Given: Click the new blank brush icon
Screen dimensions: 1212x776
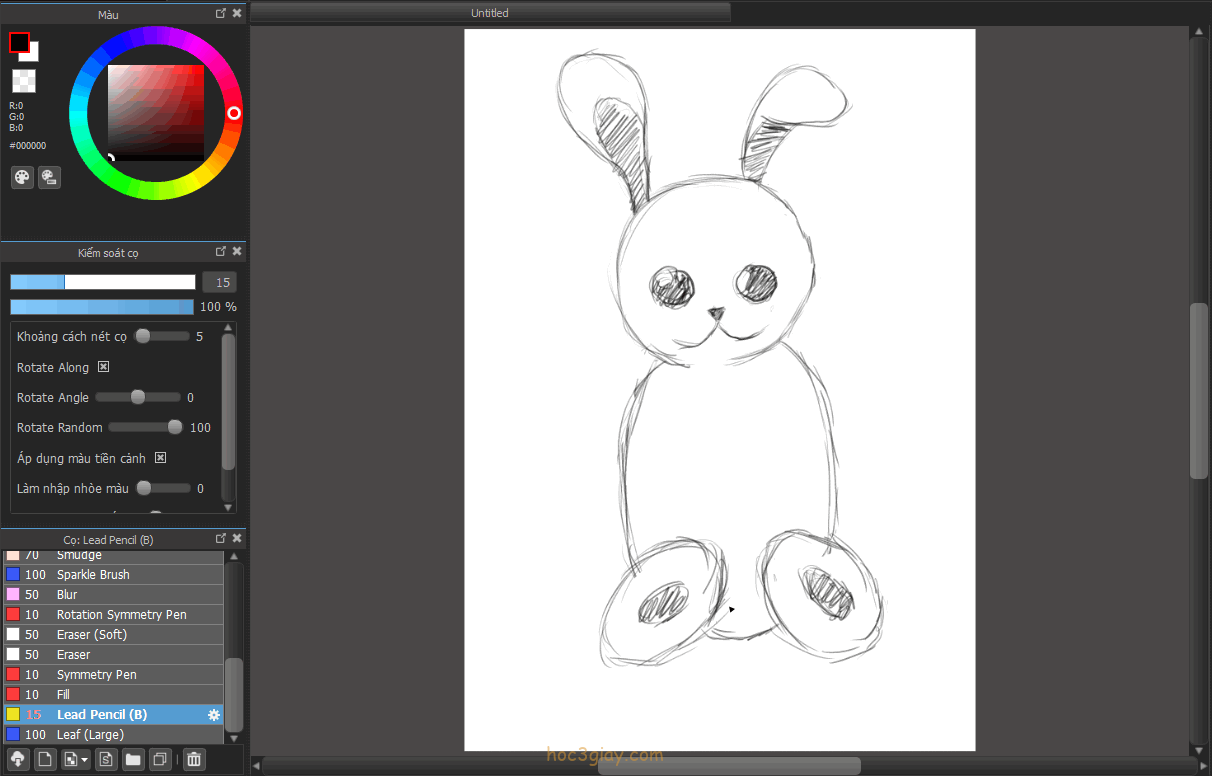Looking at the screenshot, I should 45,759.
